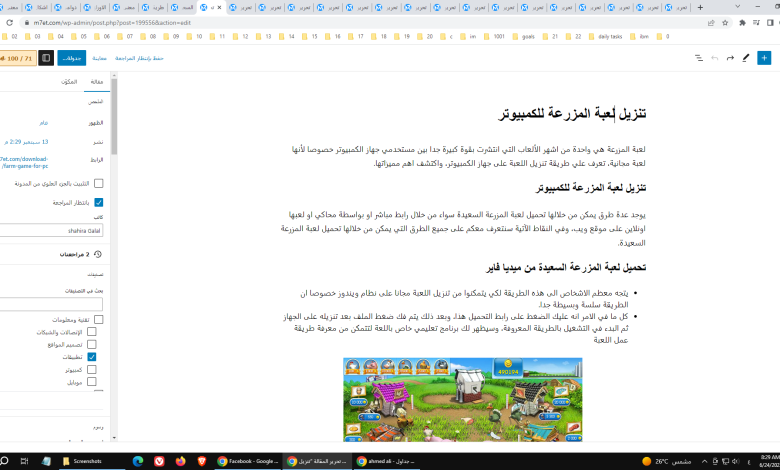Open the 'daily tasks' bookmark folder
Image resolution: width=780 pixels, height=470 pixels.
click(605, 36)
